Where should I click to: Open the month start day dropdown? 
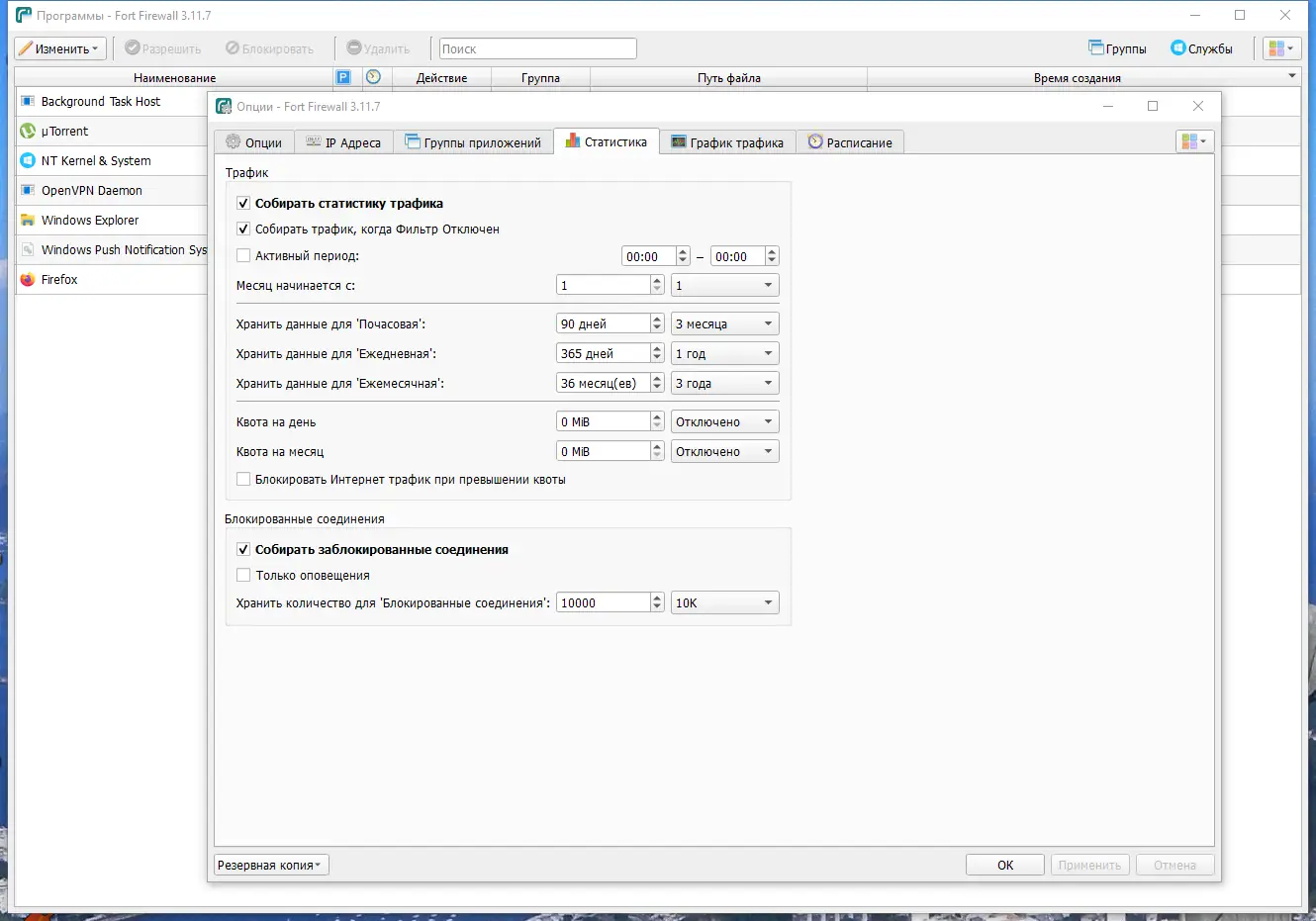725,285
